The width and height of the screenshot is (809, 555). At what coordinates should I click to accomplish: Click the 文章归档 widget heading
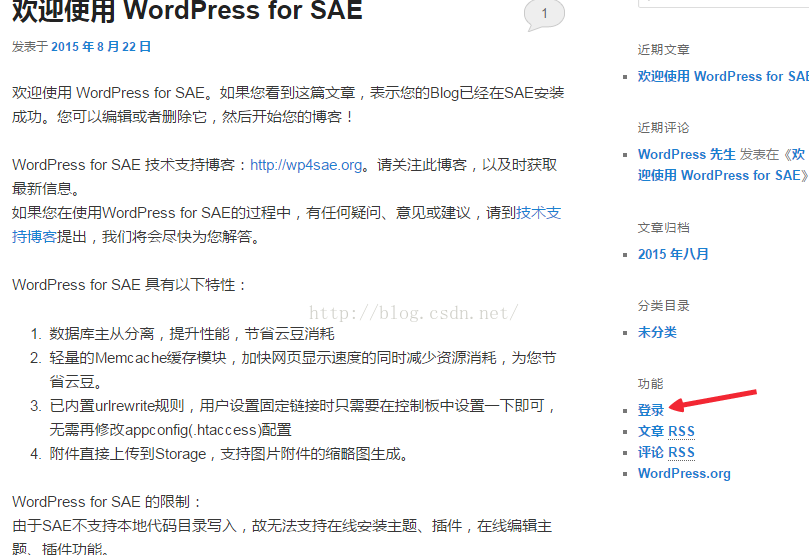pos(664,227)
